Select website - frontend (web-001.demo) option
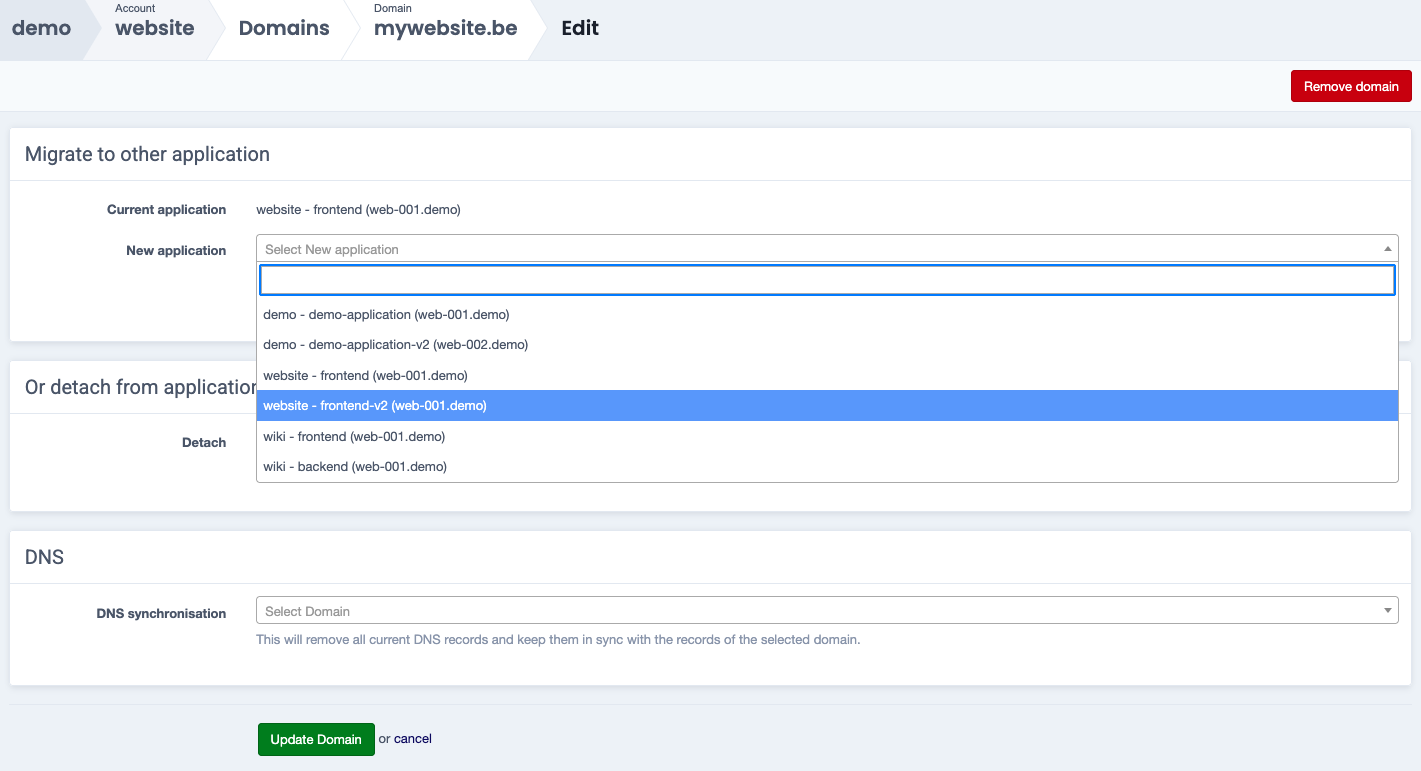1421x771 pixels. (365, 375)
